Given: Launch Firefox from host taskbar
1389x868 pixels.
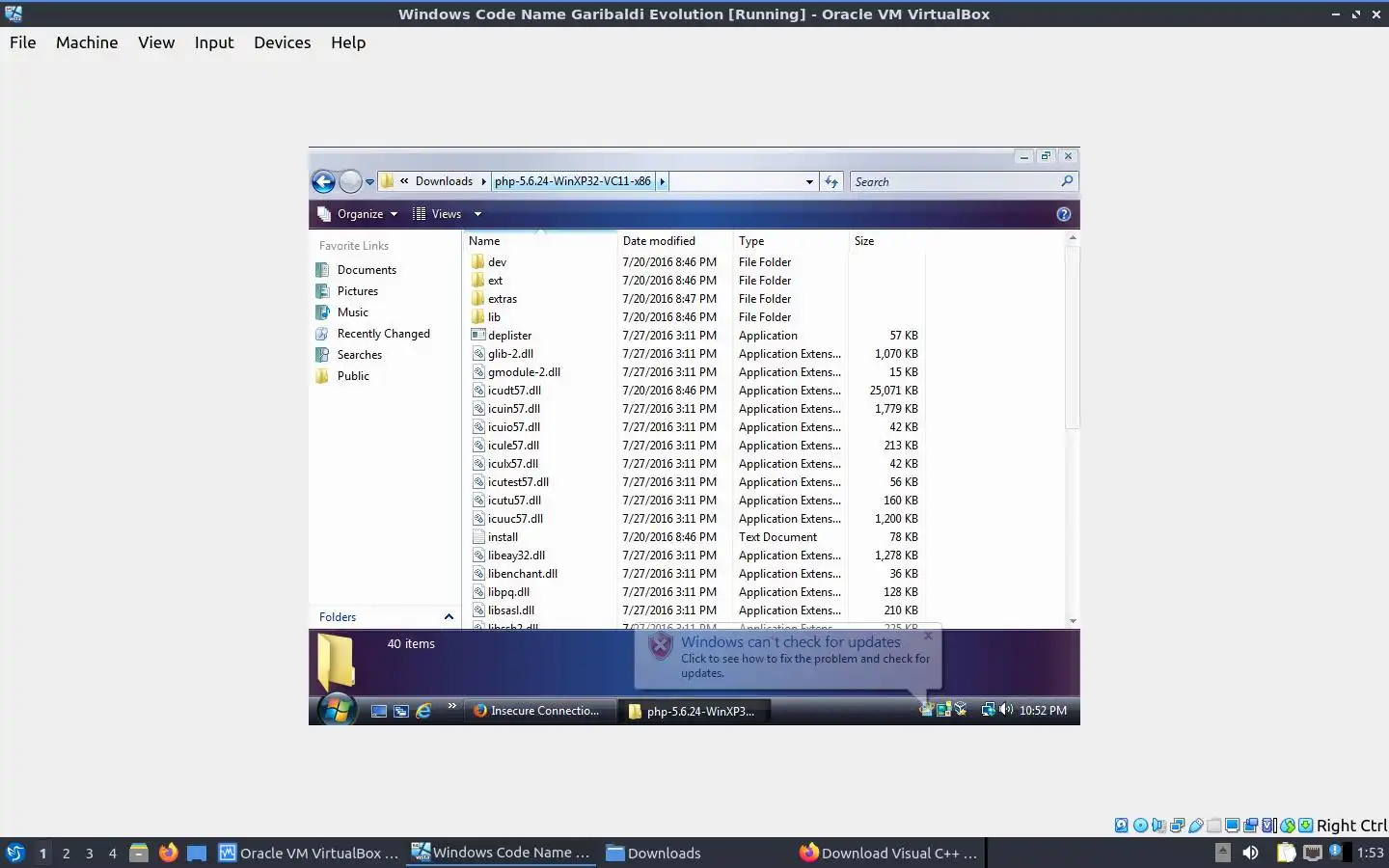Looking at the screenshot, I should (x=169, y=853).
